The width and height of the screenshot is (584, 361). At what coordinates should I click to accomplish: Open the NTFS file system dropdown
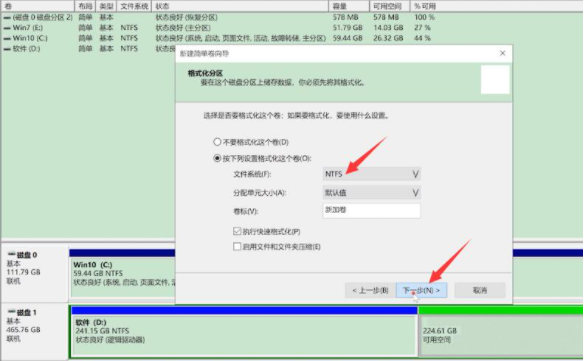pos(371,174)
